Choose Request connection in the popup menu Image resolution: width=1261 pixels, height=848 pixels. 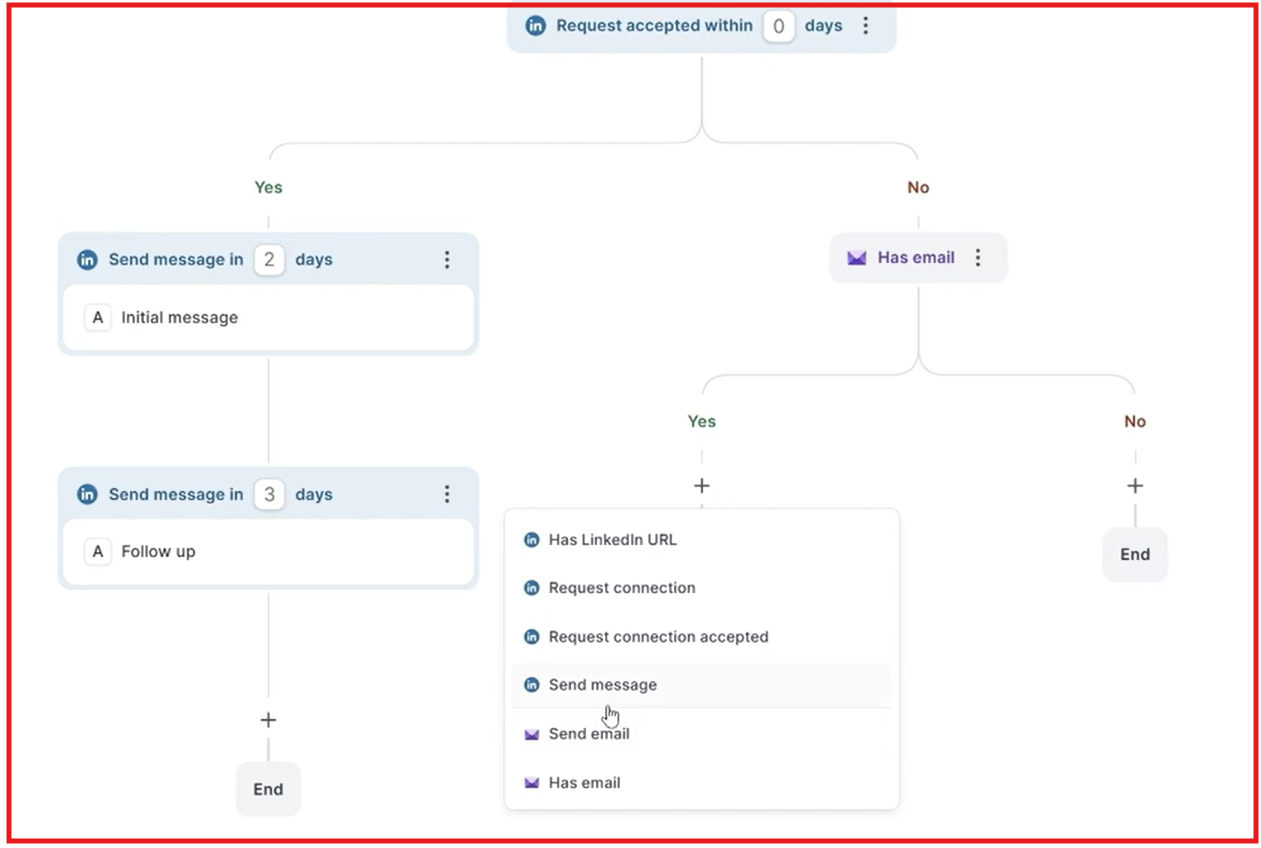point(621,588)
